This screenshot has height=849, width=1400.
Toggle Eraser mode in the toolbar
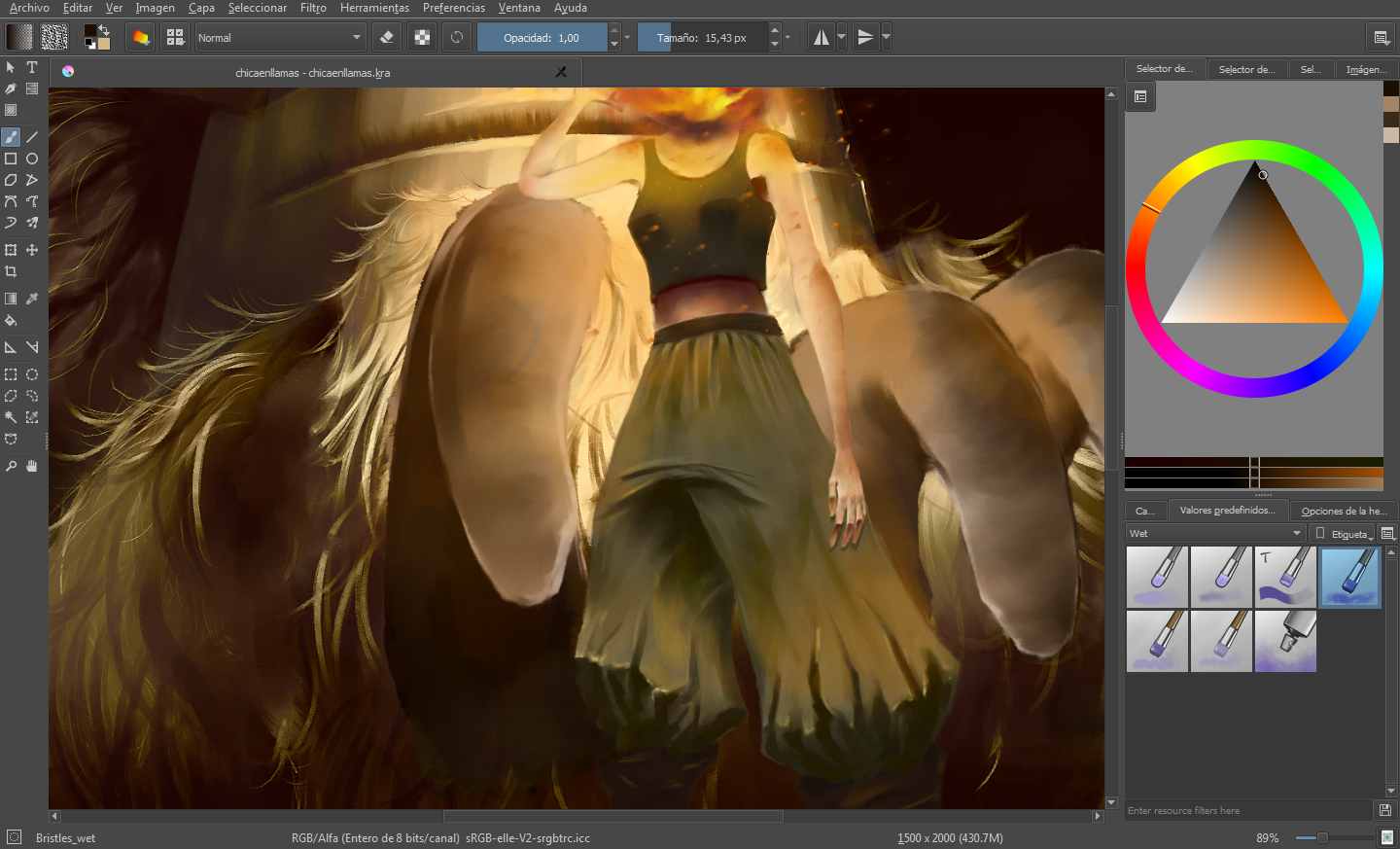tap(387, 38)
